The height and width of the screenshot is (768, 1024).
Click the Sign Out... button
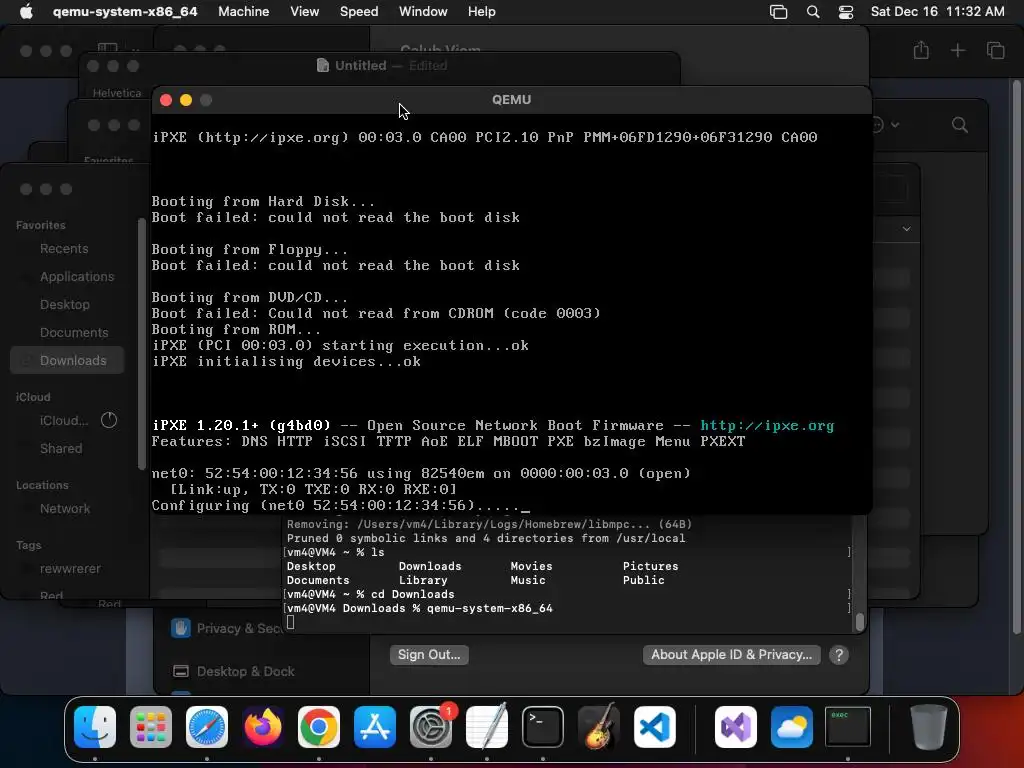point(429,654)
